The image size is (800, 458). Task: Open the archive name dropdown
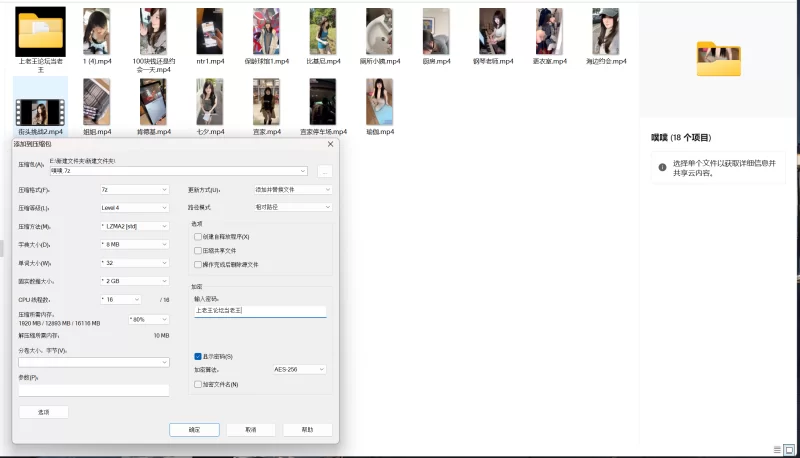303,171
